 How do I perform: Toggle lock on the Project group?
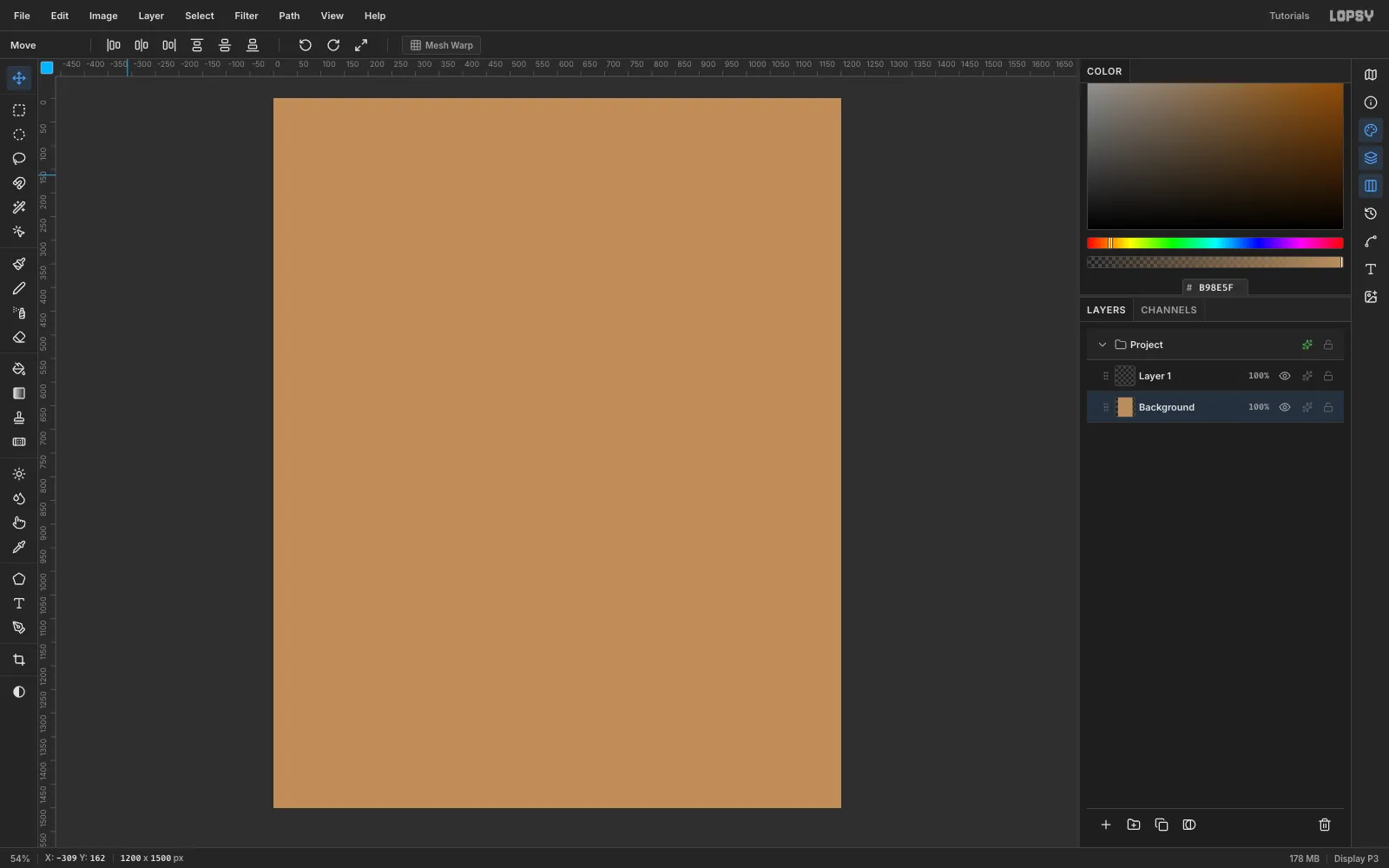1328,345
